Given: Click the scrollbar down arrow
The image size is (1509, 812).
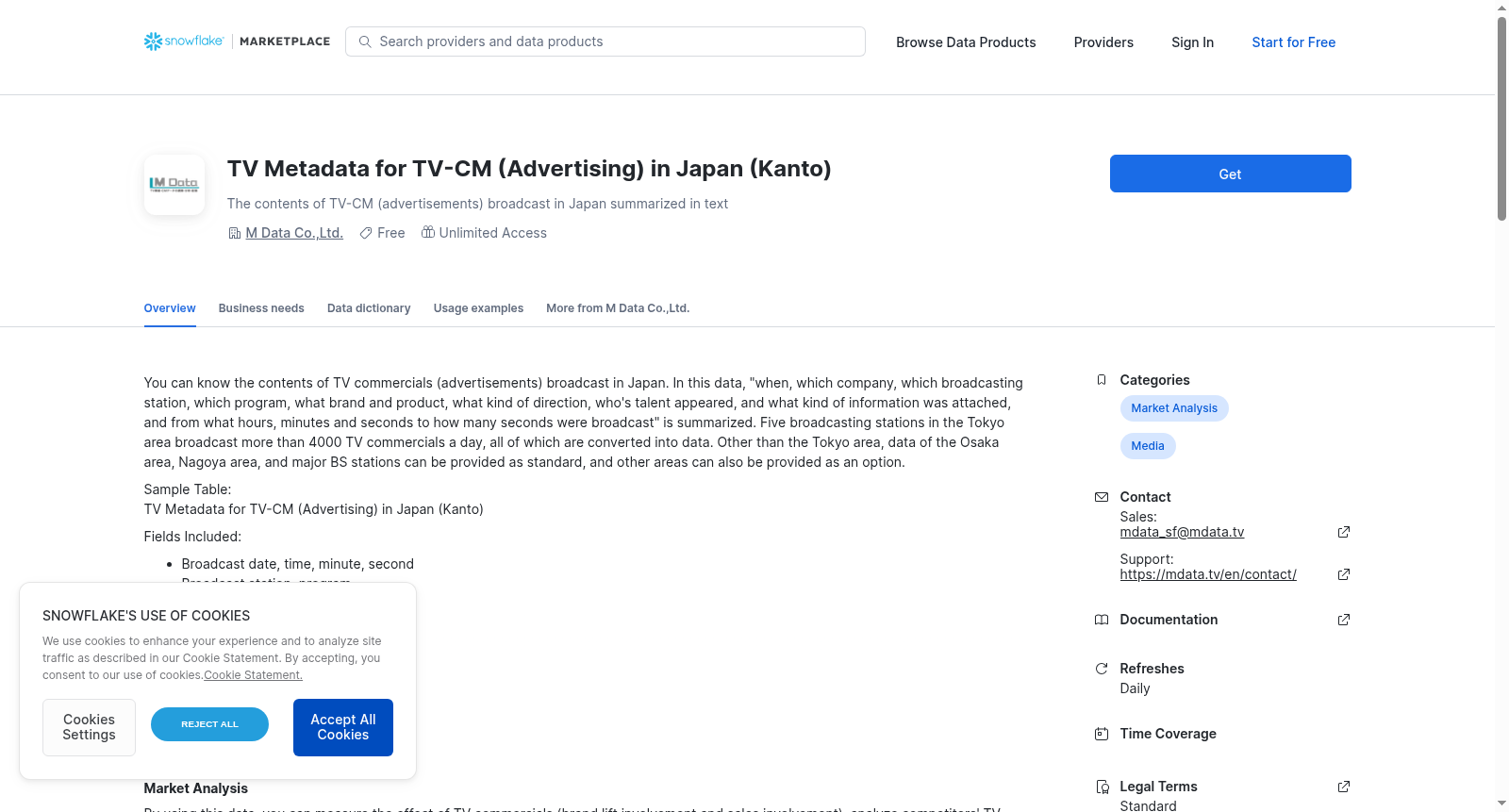Looking at the screenshot, I should pos(1501,804).
